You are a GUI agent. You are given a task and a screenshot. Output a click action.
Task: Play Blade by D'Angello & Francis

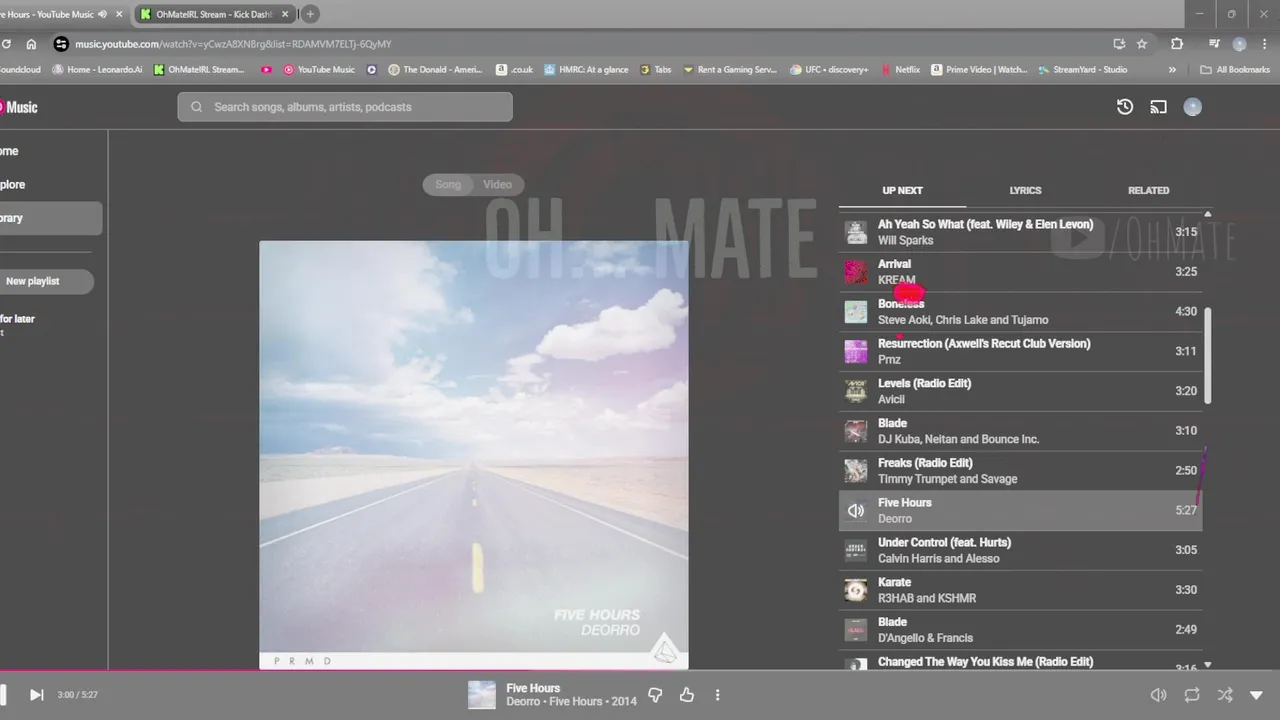[1020, 630]
